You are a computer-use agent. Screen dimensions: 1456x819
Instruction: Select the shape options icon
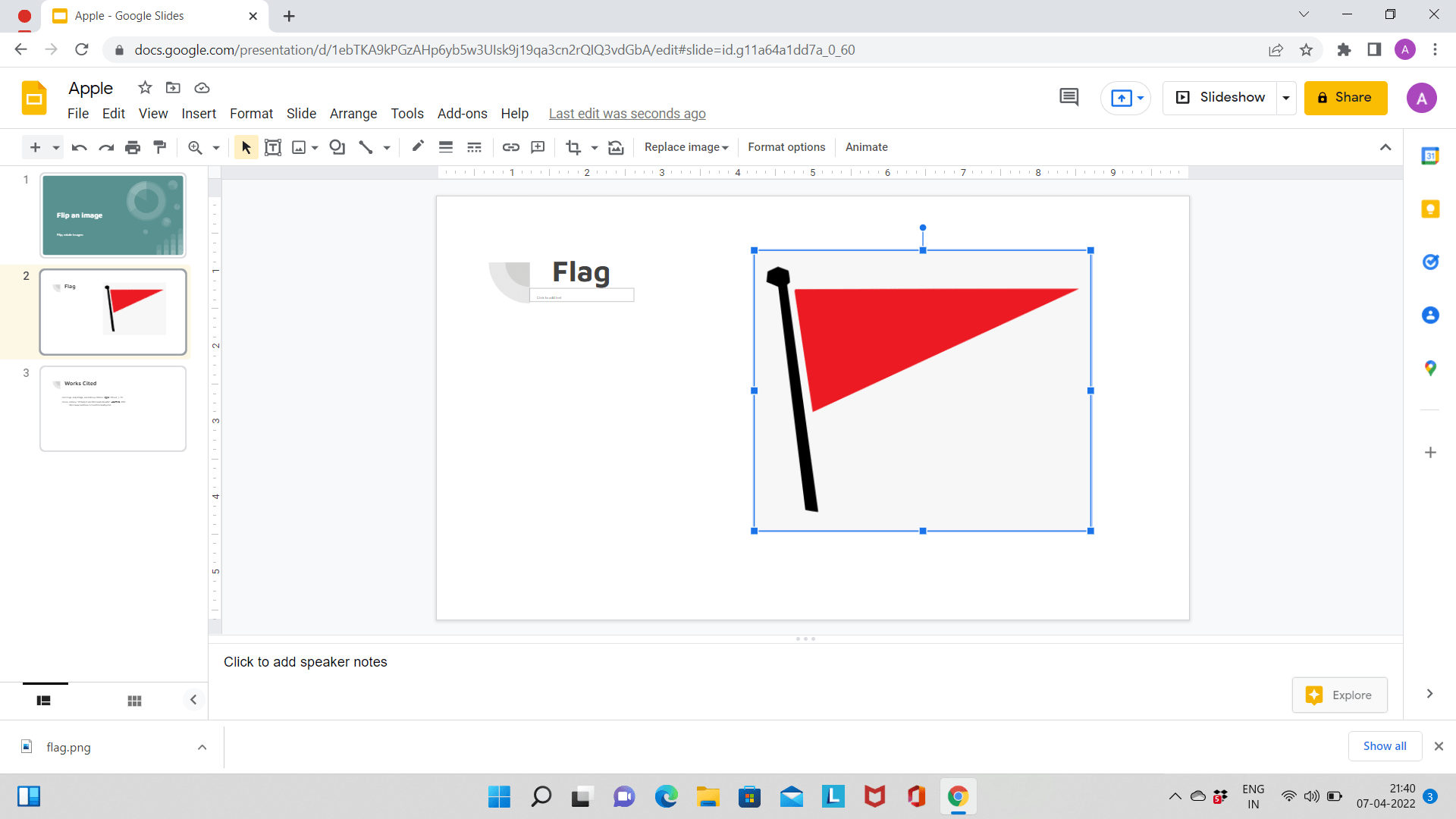(x=338, y=147)
